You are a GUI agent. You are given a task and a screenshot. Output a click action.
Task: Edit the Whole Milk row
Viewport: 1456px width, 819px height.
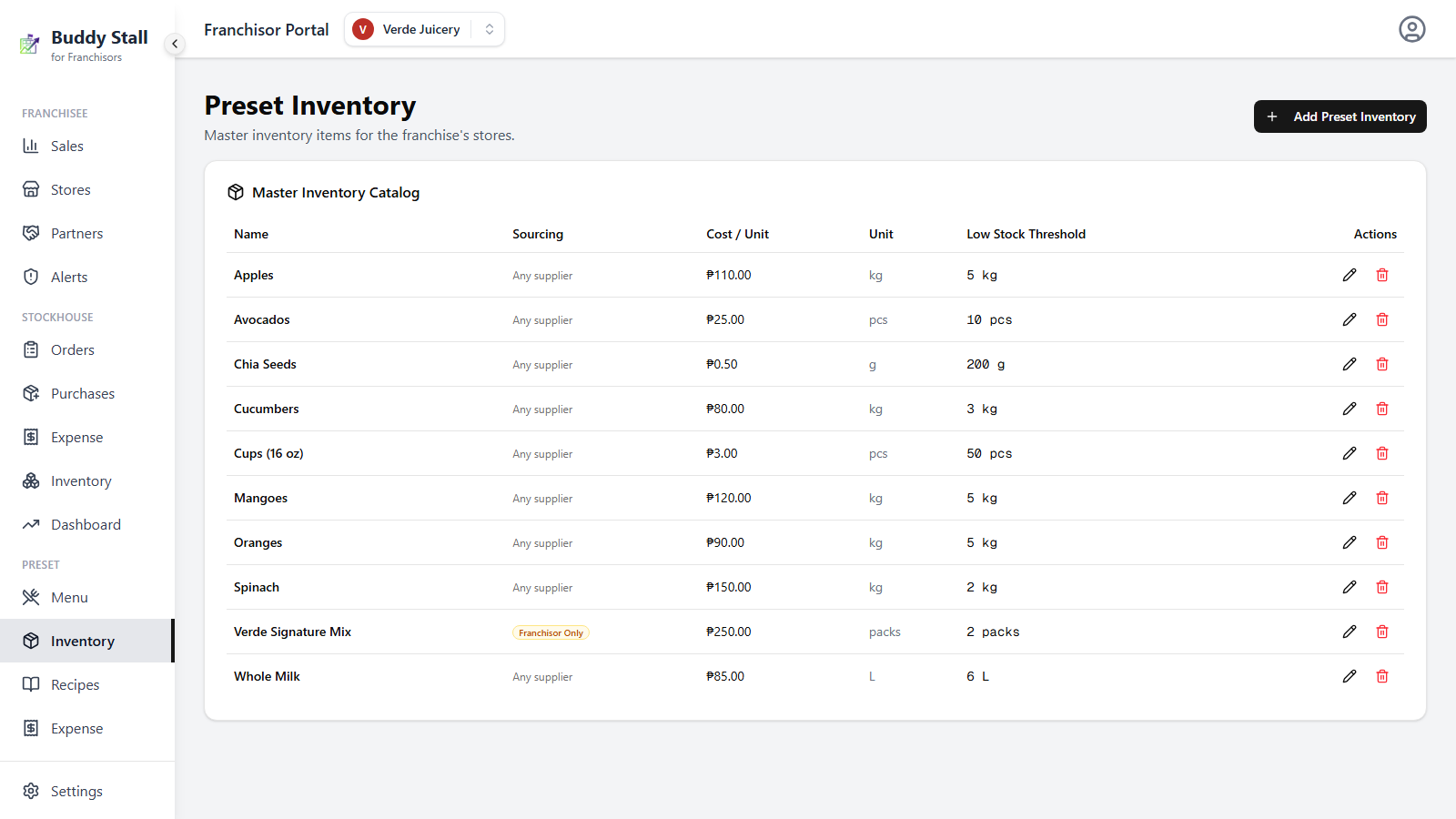coord(1350,676)
